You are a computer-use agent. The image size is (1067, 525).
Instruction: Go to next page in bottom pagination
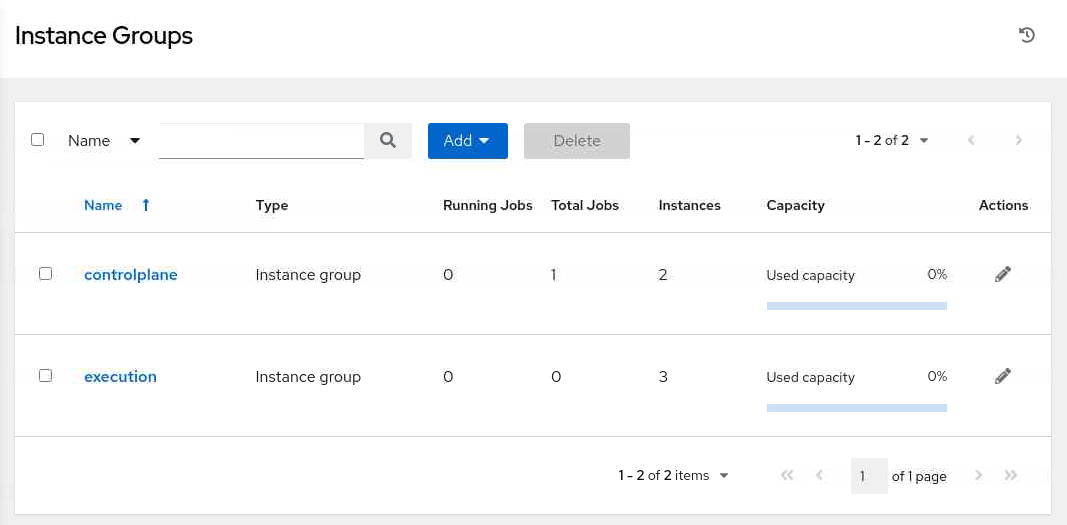click(x=979, y=476)
